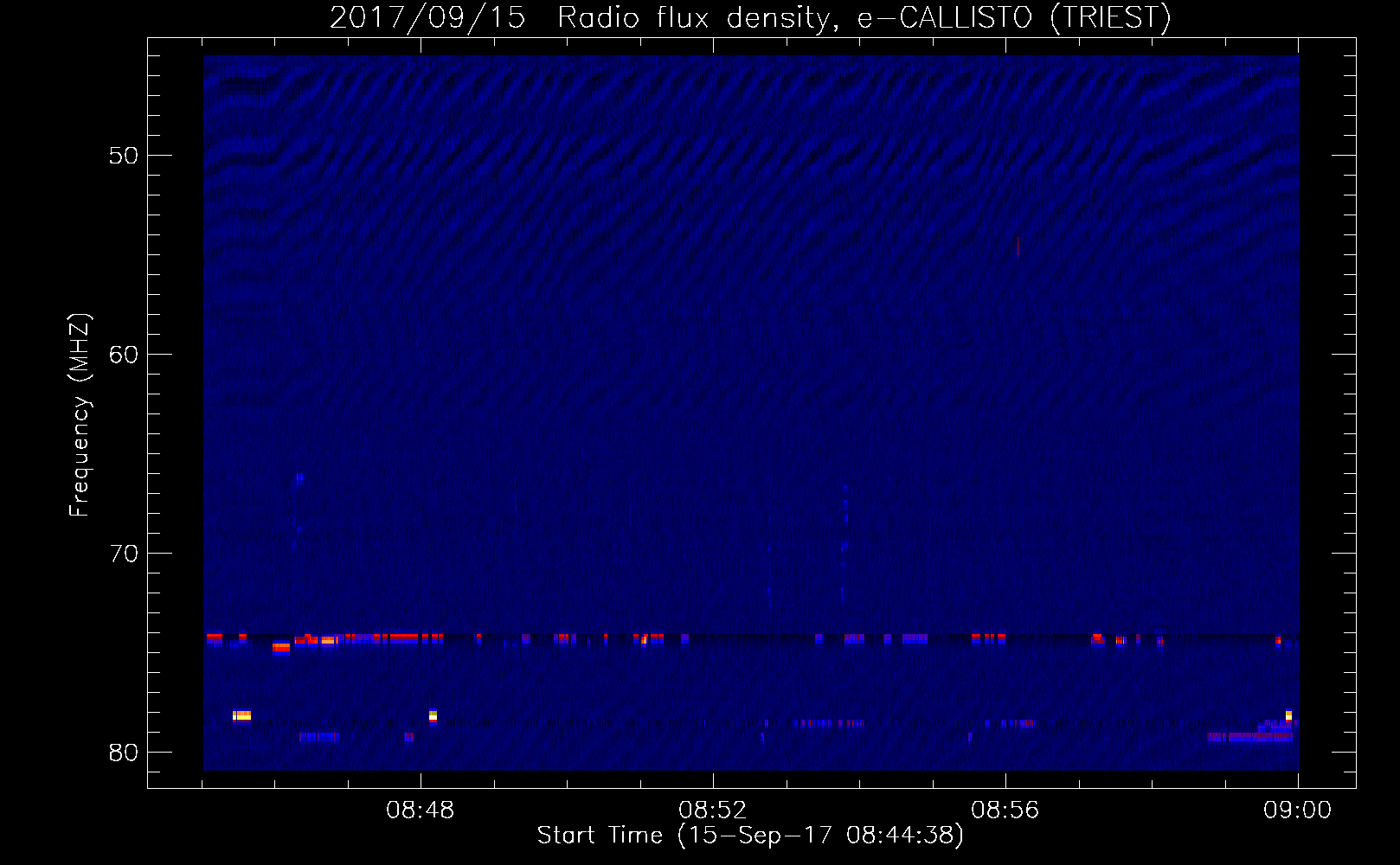Click the 'Start Time (15-Sep-17 08:44:38)' label
Screen dimensions: 1400x865
(x=750, y=836)
